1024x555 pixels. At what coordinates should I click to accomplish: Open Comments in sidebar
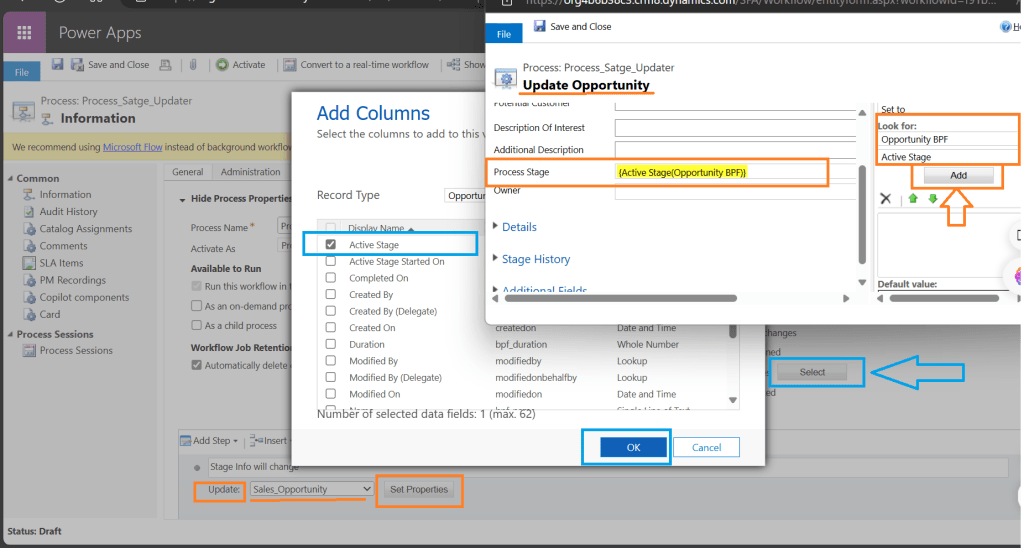[63, 246]
